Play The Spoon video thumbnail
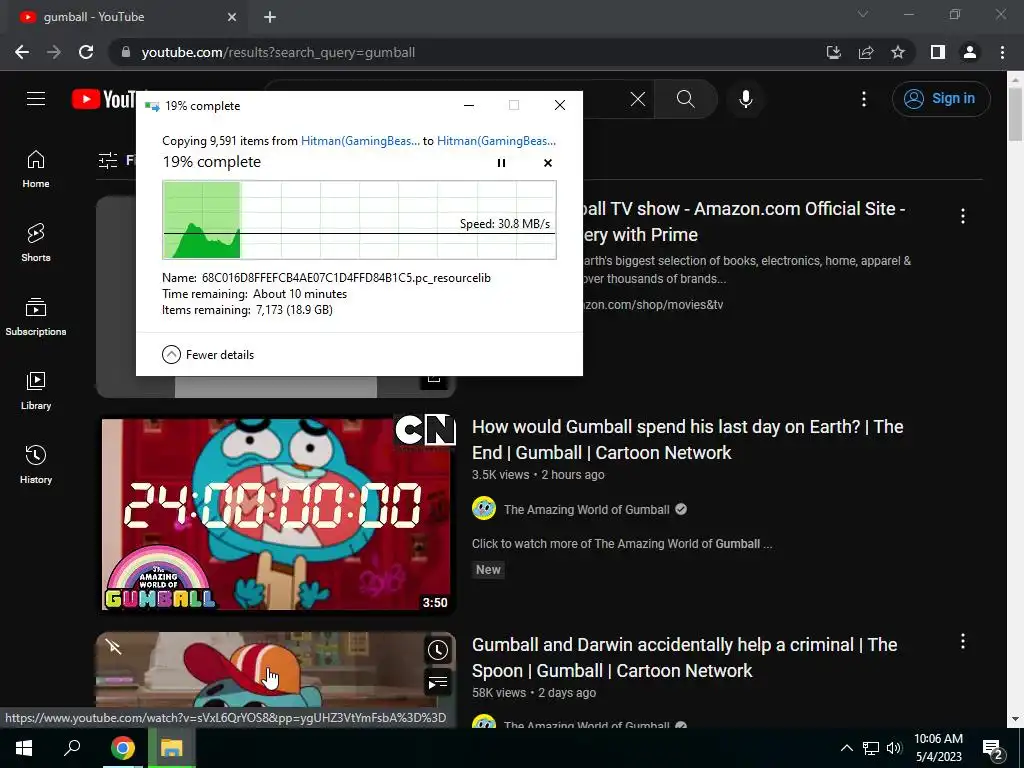Viewport: 1024px width, 768px height. click(276, 671)
